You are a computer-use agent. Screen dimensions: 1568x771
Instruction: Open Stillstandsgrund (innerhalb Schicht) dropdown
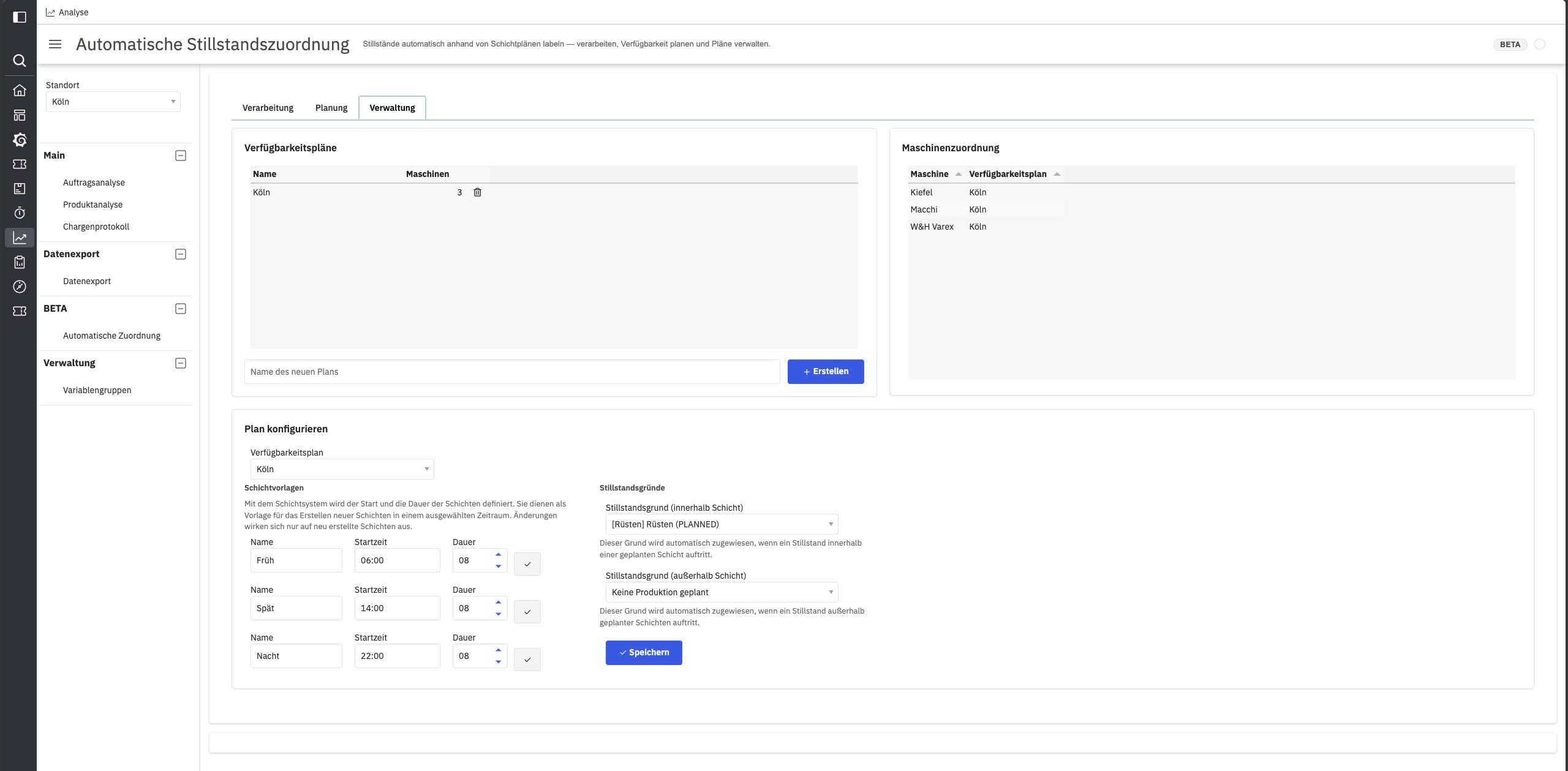coord(722,524)
